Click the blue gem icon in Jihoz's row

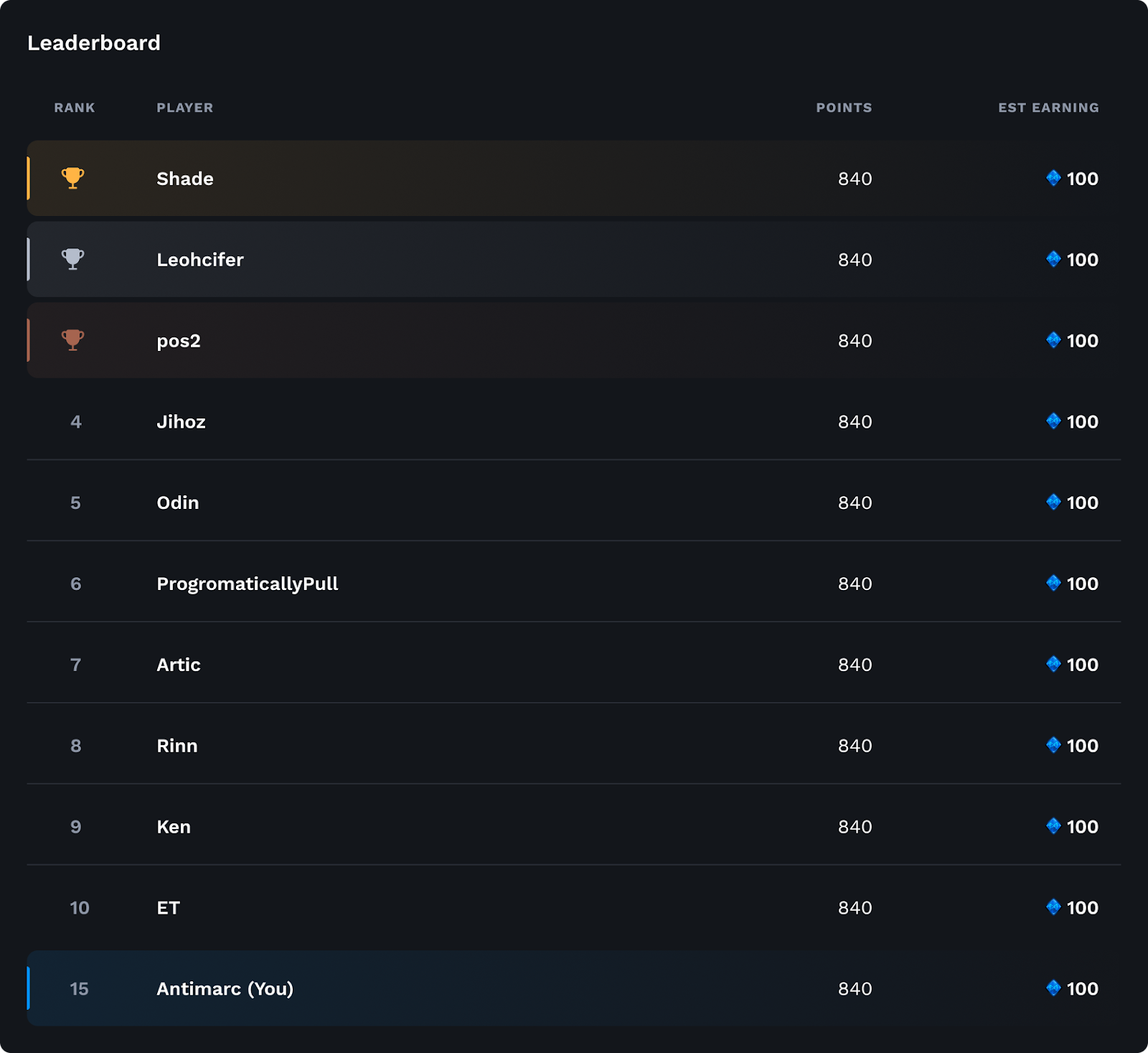pyautogui.click(x=1053, y=421)
